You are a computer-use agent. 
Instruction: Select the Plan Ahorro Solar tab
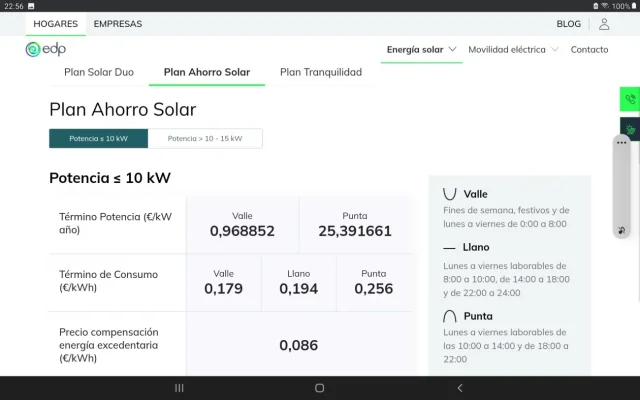(207, 72)
